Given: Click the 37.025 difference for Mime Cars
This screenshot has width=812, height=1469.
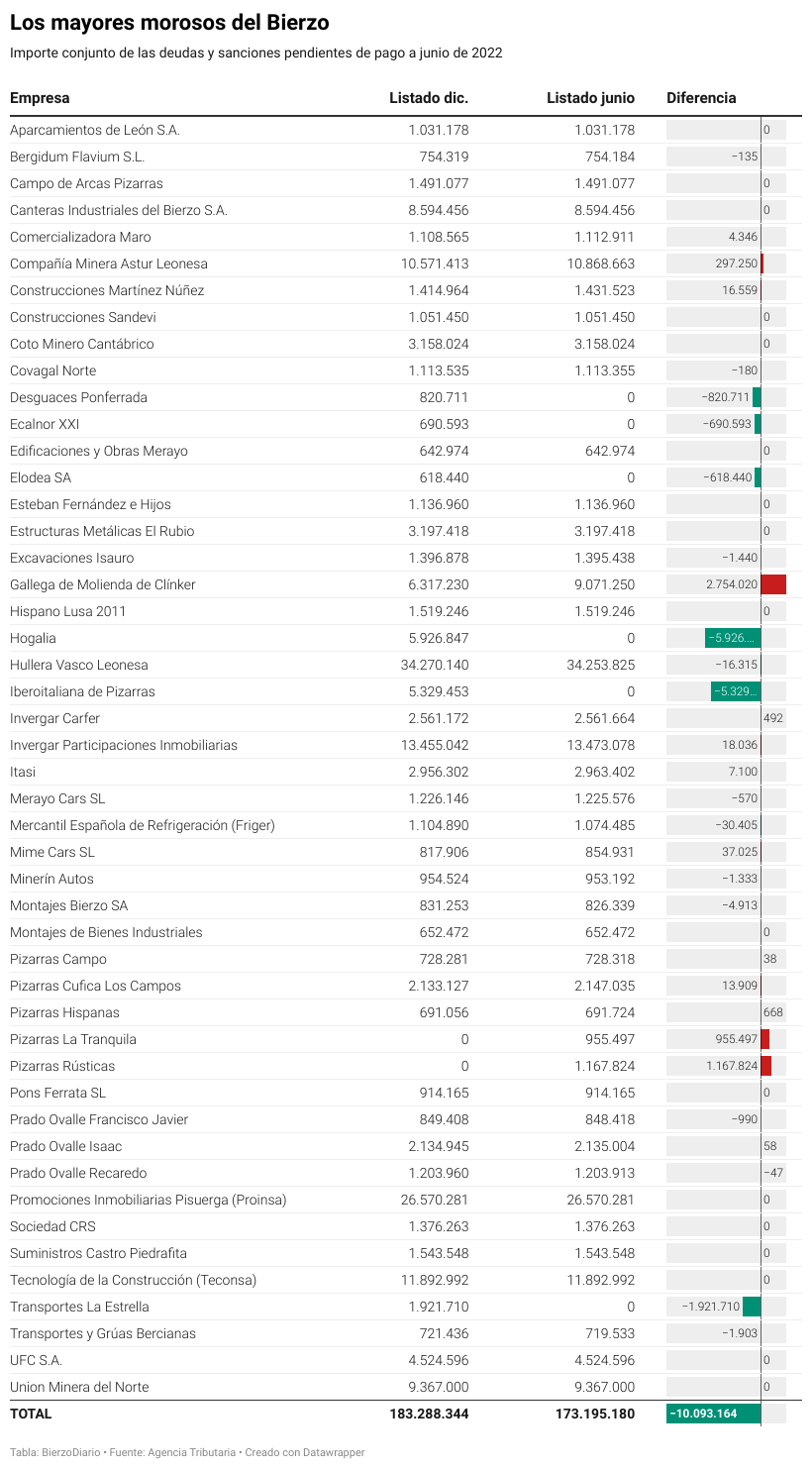Looking at the screenshot, I should [739, 852].
